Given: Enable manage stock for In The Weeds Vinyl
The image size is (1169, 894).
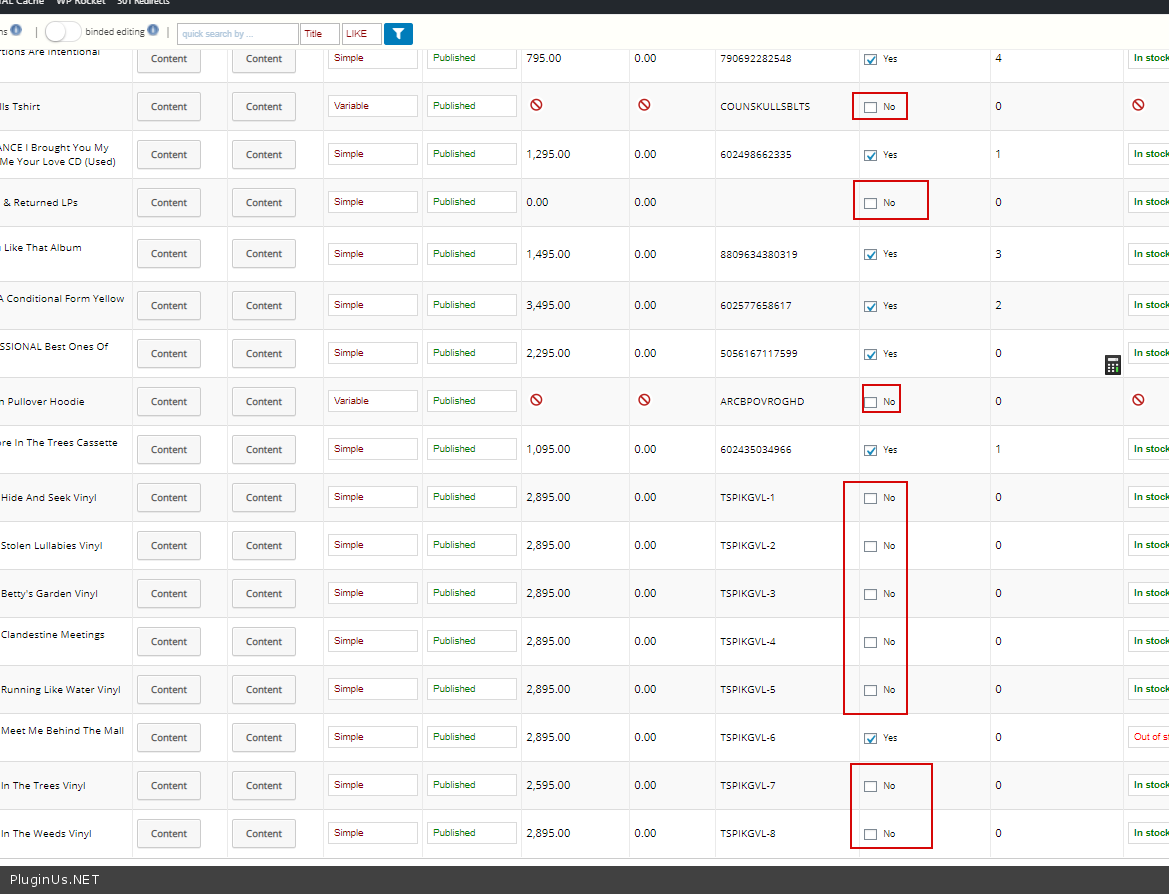Looking at the screenshot, I should pyautogui.click(x=870, y=834).
